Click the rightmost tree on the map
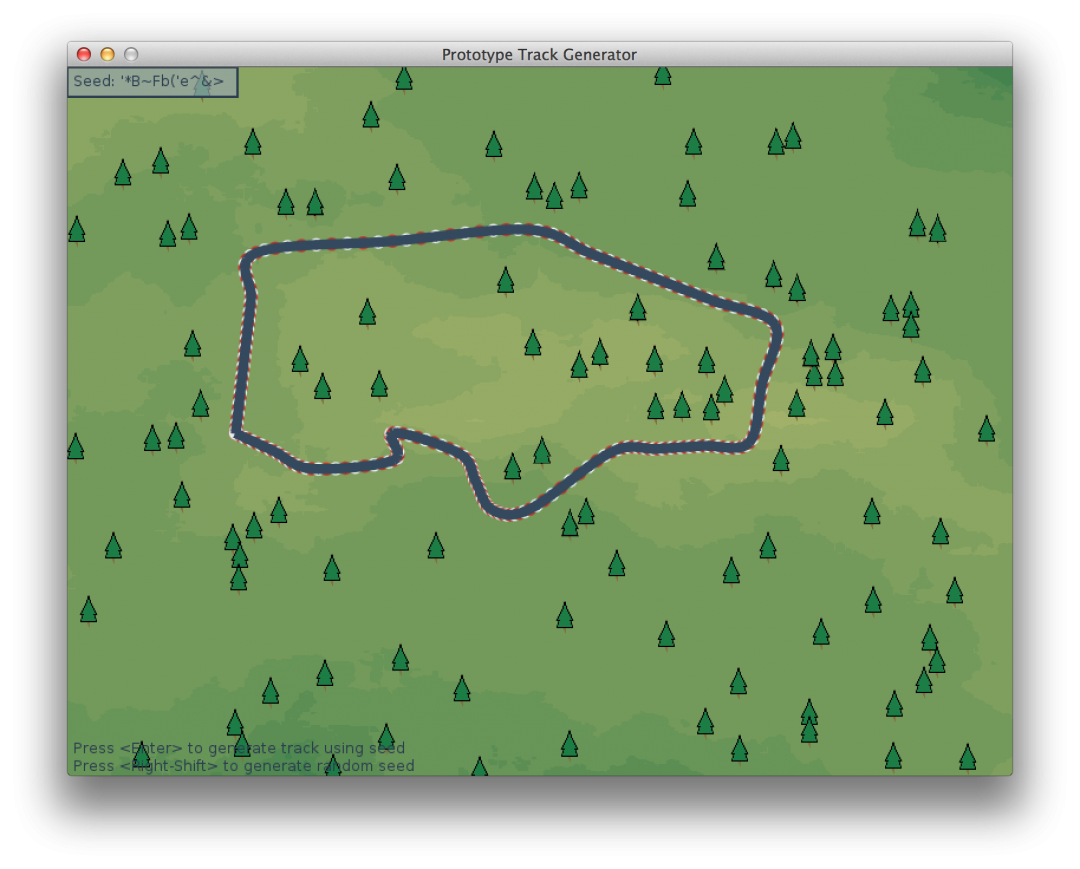This screenshot has width=1080, height=869. tap(986, 429)
